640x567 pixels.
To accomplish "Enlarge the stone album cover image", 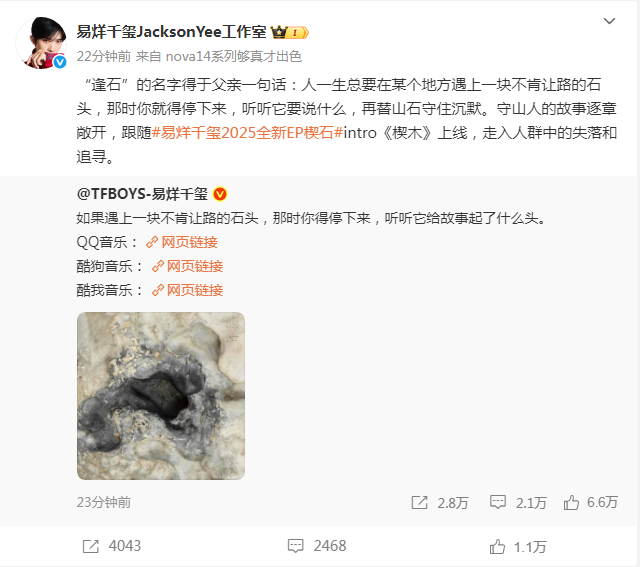I will 161,396.
